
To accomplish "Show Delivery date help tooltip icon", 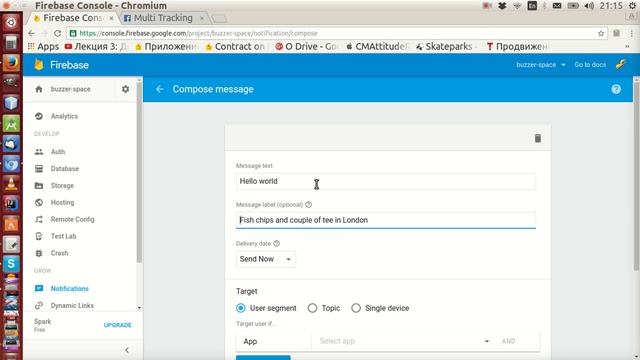I will point(276,244).
